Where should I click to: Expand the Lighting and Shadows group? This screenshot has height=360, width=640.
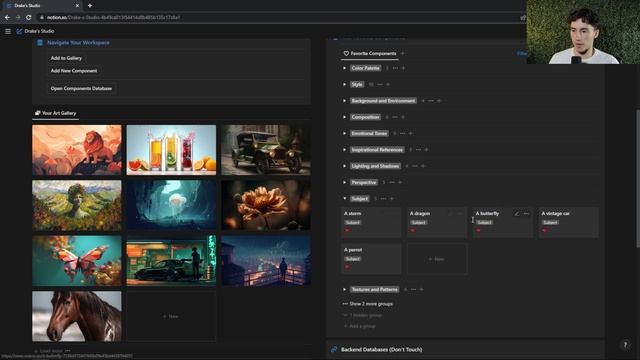click(344, 166)
